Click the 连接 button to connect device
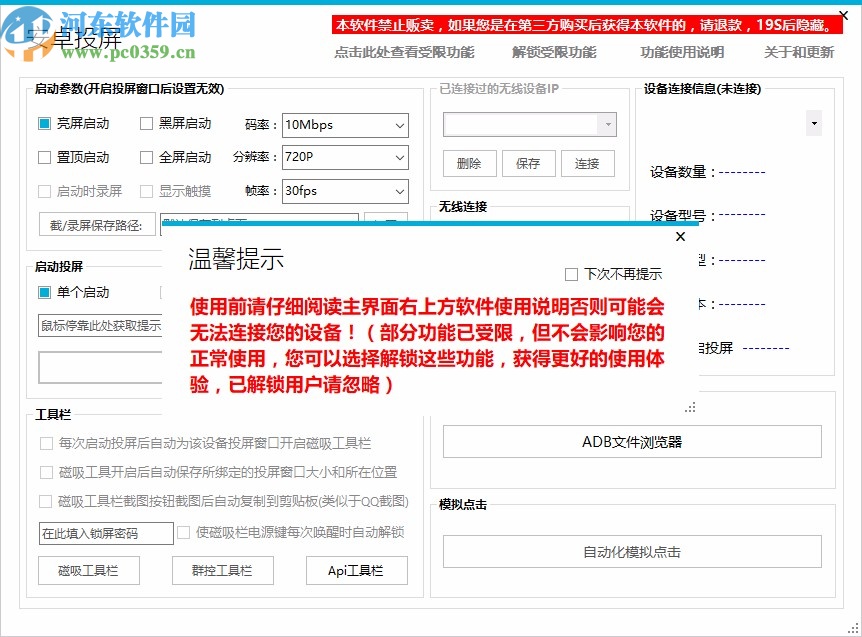 click(x=590, y=163)
